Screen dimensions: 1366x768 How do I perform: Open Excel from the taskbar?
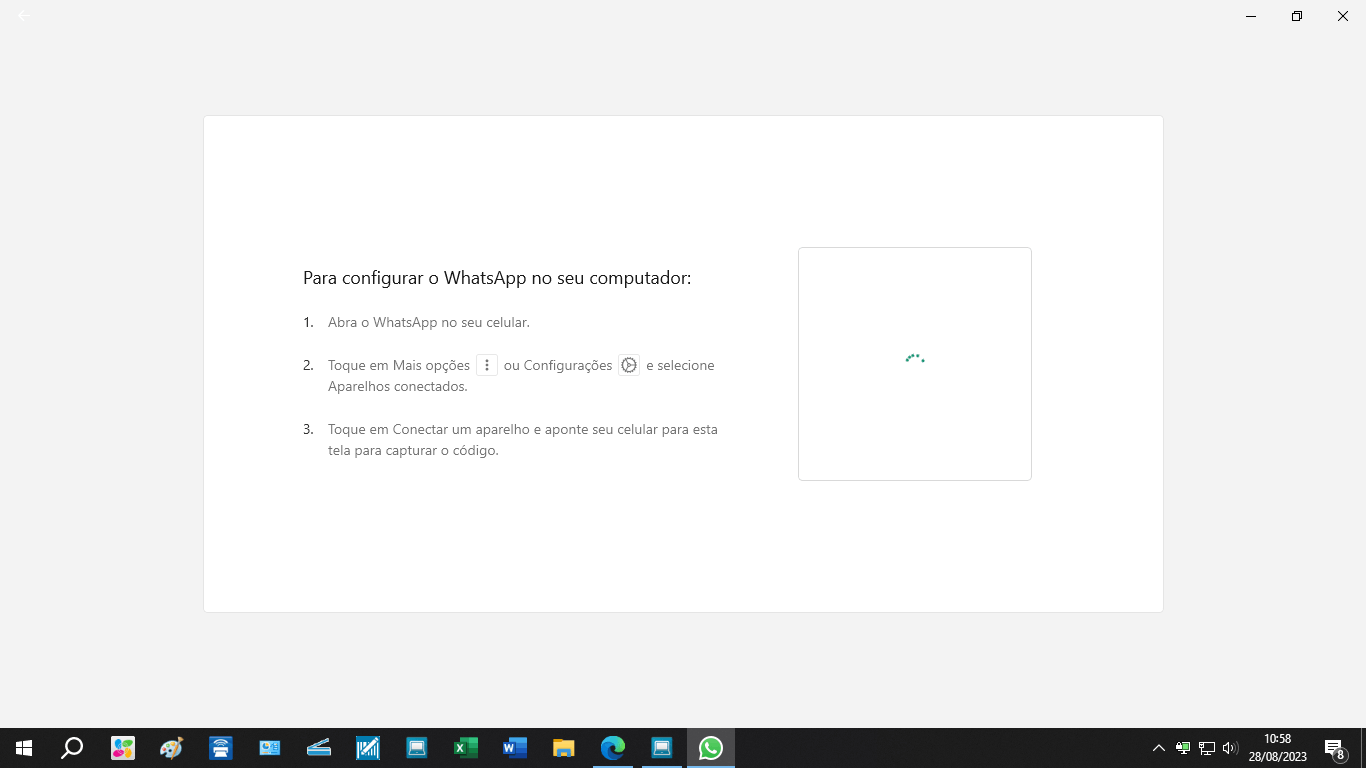(x=466, y=748)
